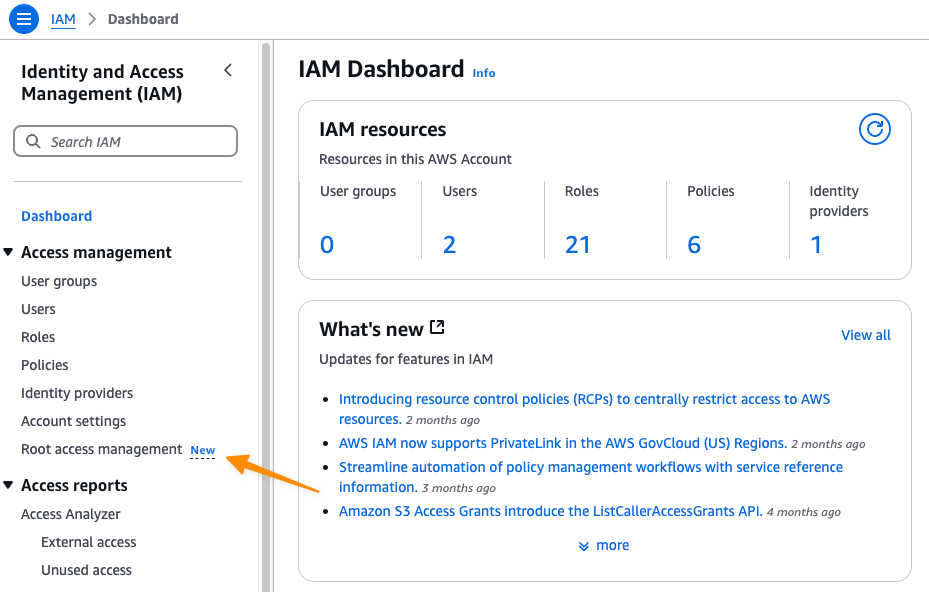Image resolution: width=929 pixels, height=592 pixels.
Task: Click the Identity providers count 1
Action: [816, 244]
